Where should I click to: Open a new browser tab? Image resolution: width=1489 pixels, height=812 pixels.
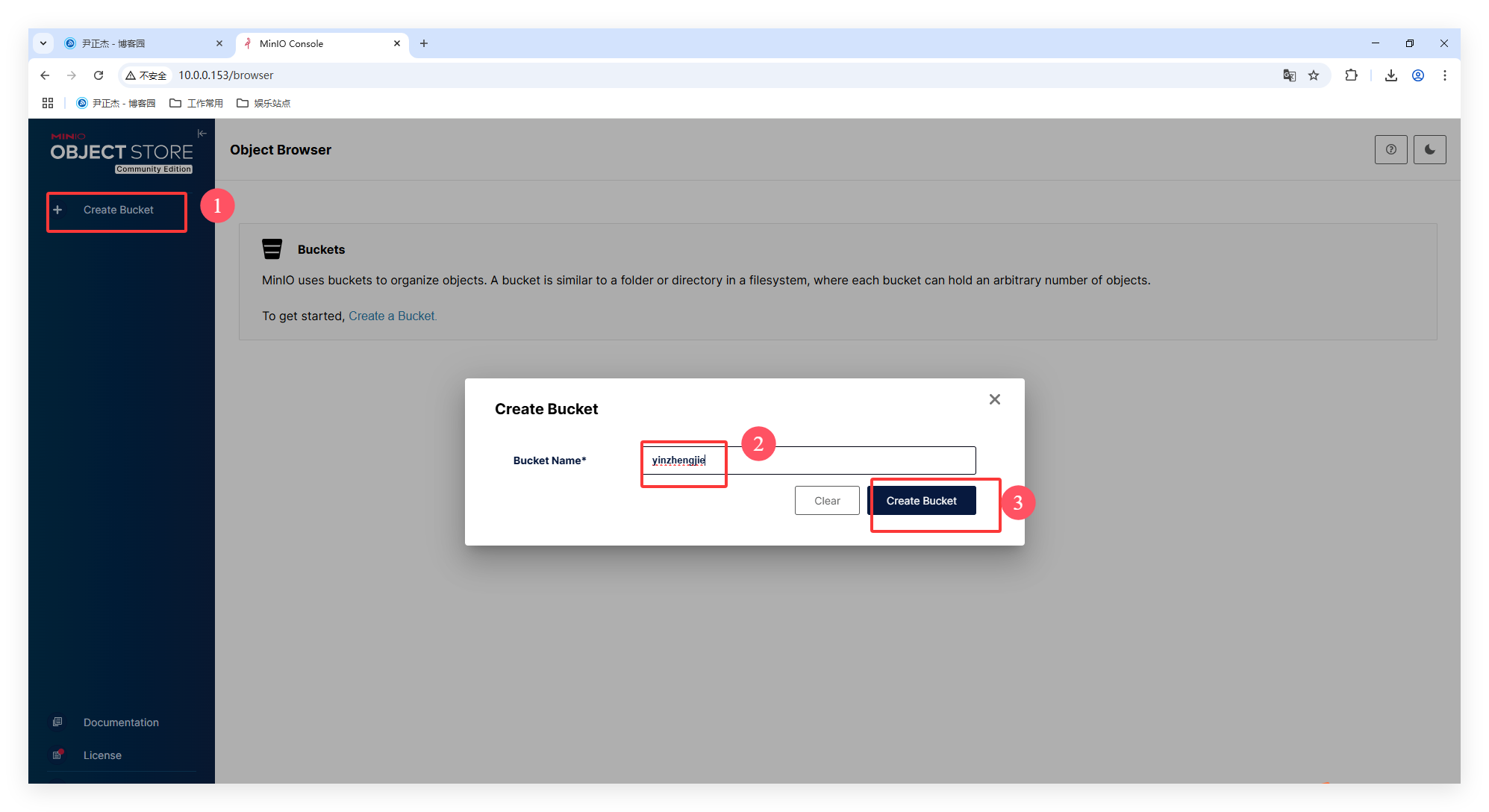point(424,43)
